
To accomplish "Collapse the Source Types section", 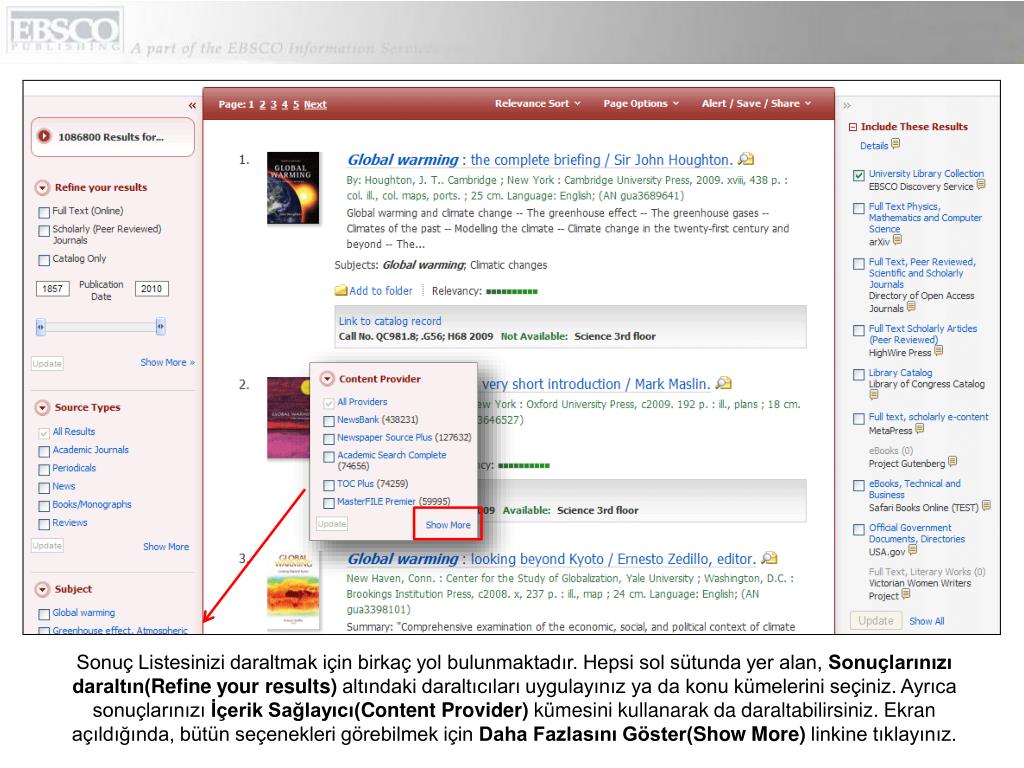I will [42, 408].
